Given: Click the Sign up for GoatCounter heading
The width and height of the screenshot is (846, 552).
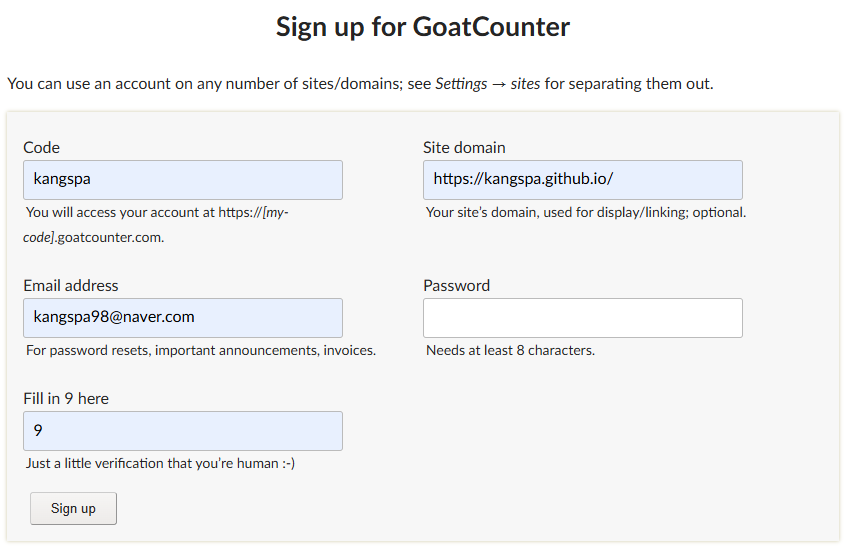Looking at the screenshot, I should point(423,27).
